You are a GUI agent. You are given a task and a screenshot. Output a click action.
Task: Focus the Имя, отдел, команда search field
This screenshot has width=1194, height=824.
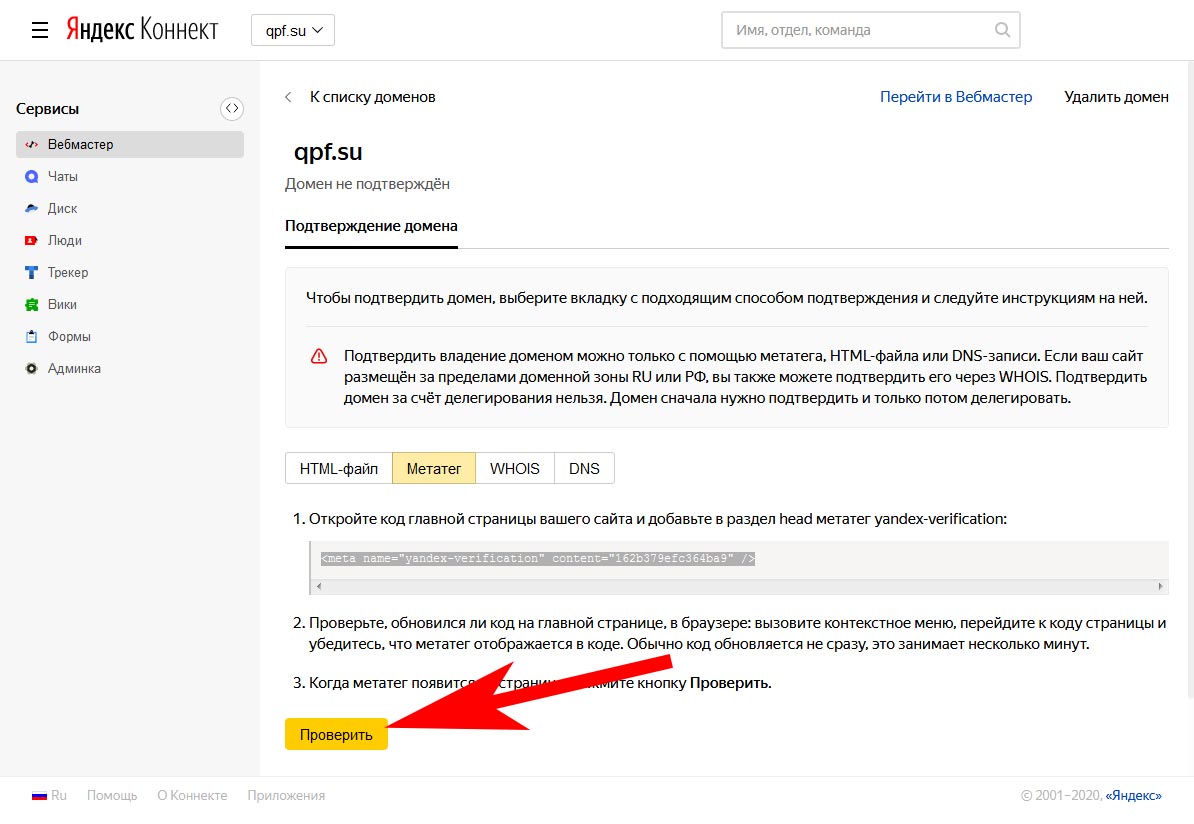(x=870, y=30)
